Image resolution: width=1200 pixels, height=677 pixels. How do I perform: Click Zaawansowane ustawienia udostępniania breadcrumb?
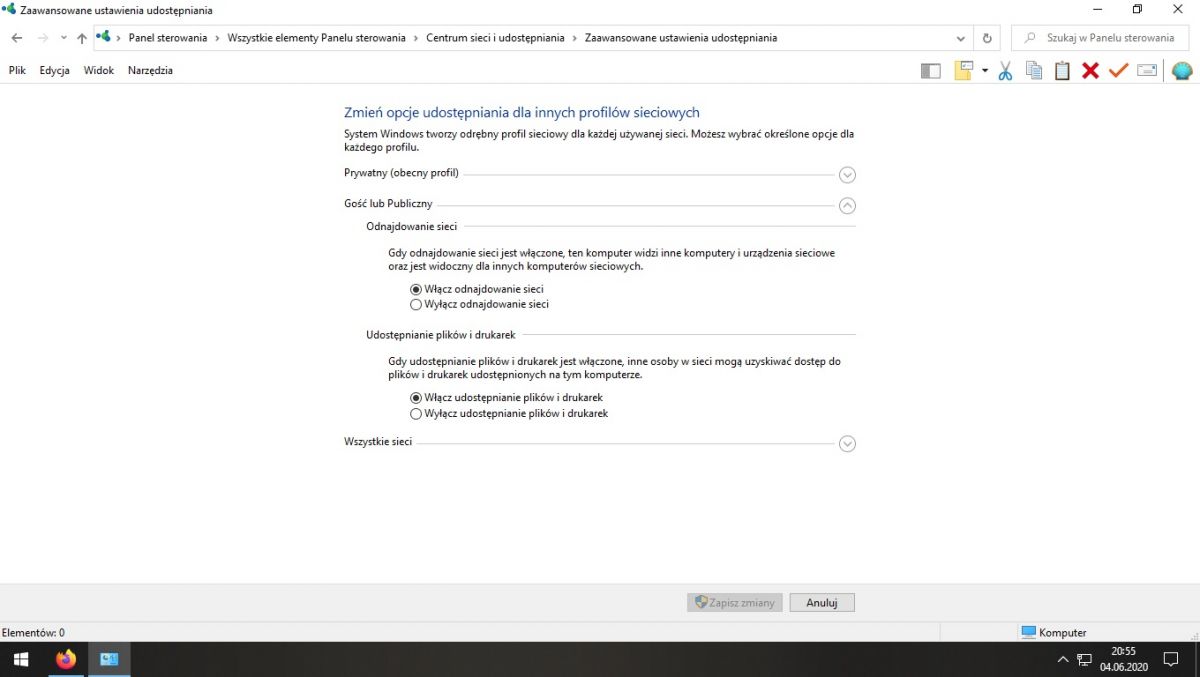point(681,38)
